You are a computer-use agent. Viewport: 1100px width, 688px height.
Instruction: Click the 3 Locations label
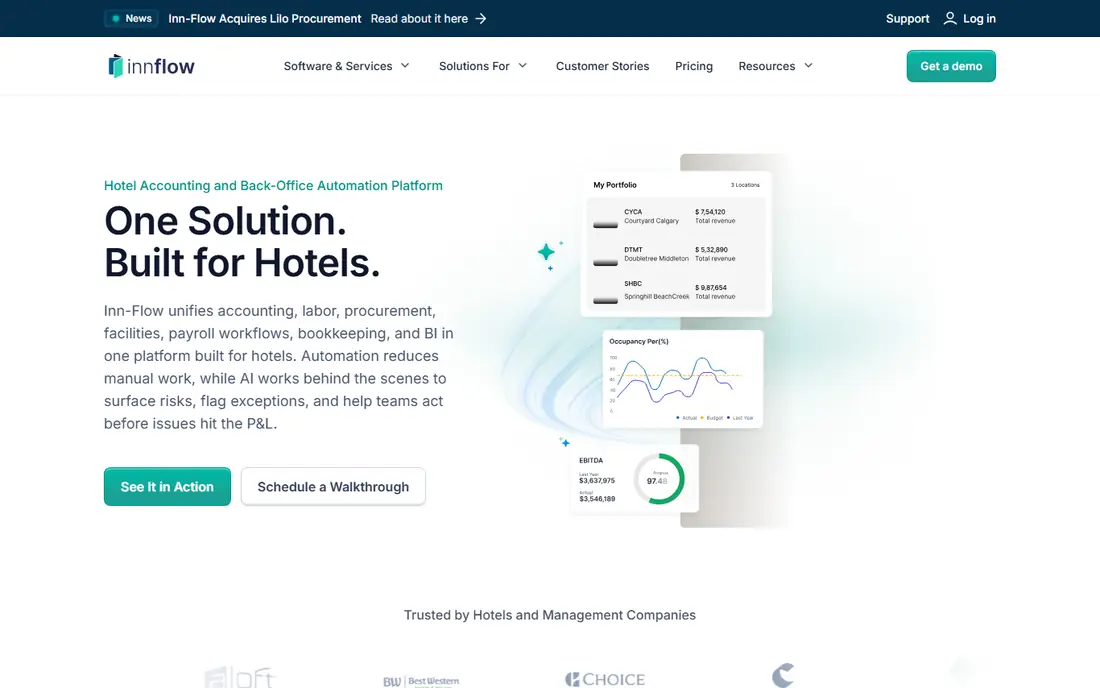pyautogui.click(x=745, y=185)
